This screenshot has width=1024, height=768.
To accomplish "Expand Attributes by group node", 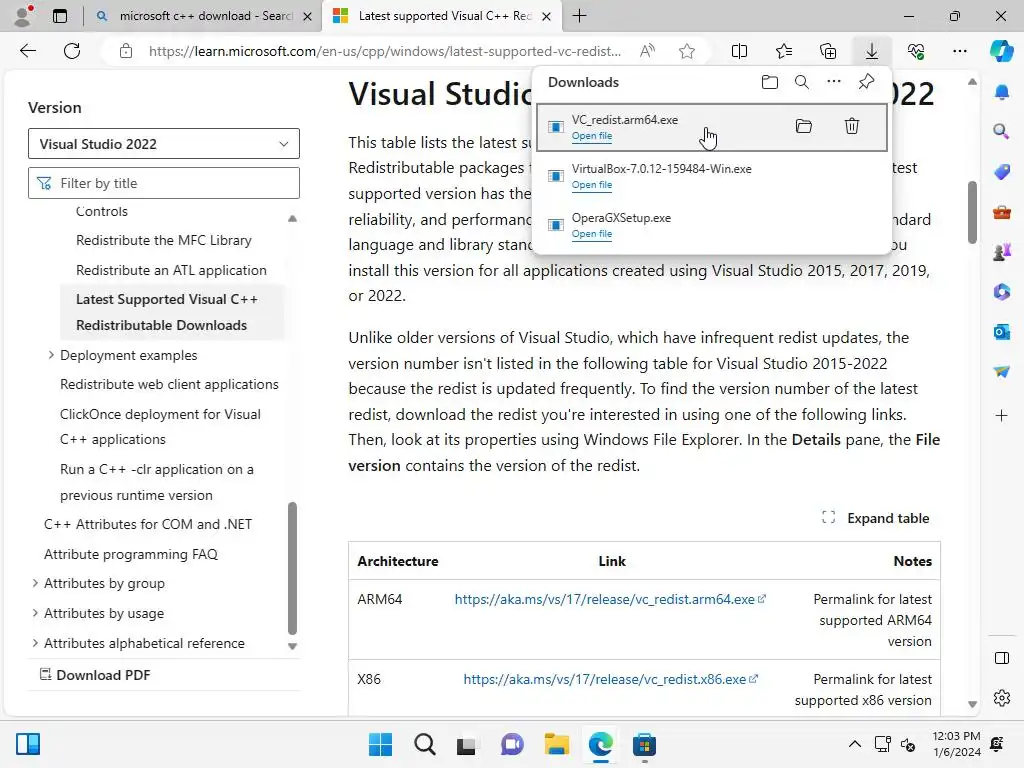I will [x=35, y=583].
